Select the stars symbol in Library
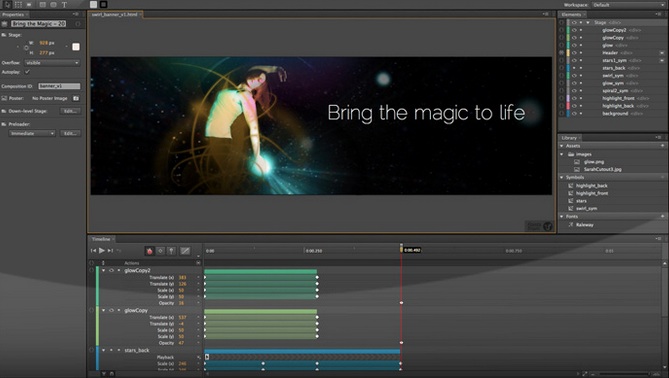This screenshot has width=669, height=378. pos(581,201)
